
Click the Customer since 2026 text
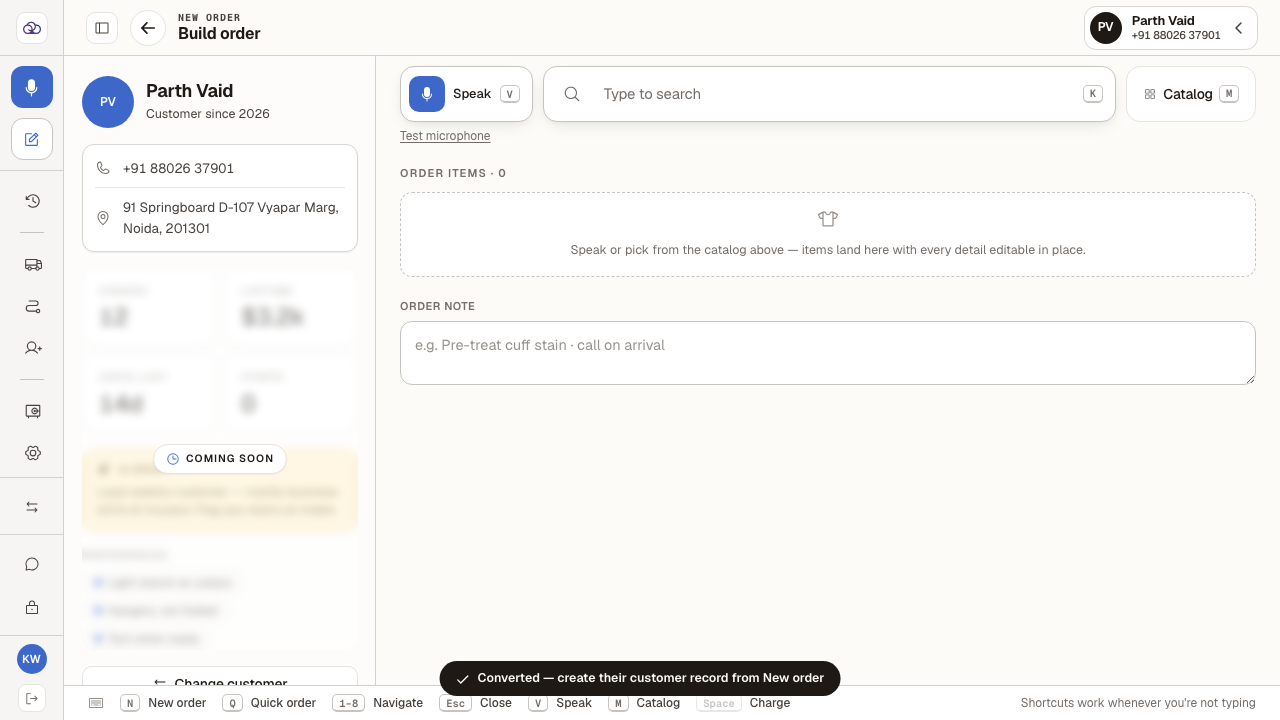click(x=208, y=114)
